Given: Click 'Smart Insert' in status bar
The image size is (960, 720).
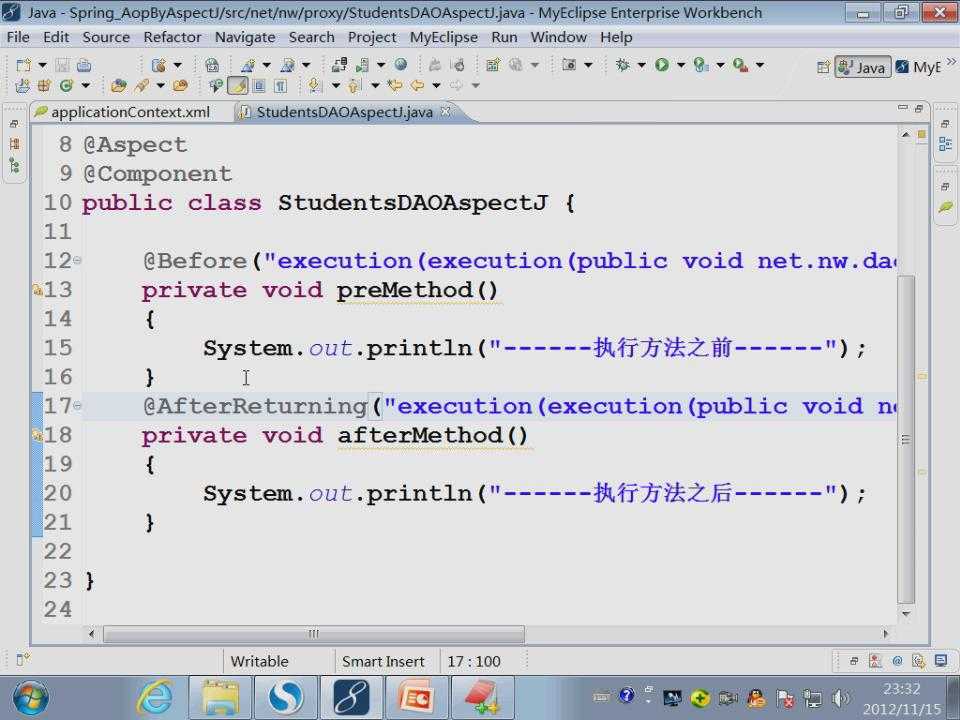Looking at the screenshot, I should (x=383, y=662).
